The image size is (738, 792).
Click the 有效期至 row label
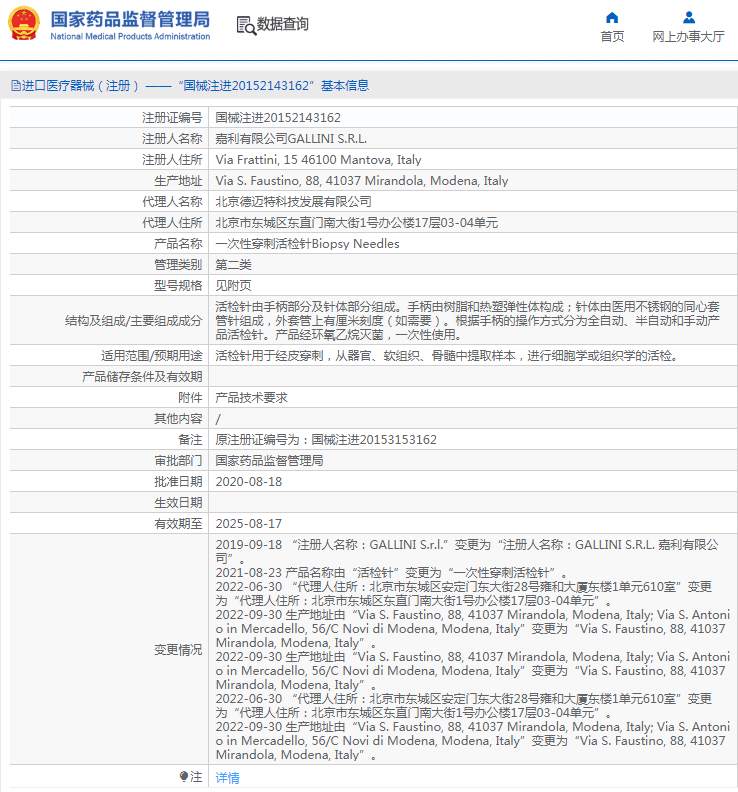click(x=178, y=524)
